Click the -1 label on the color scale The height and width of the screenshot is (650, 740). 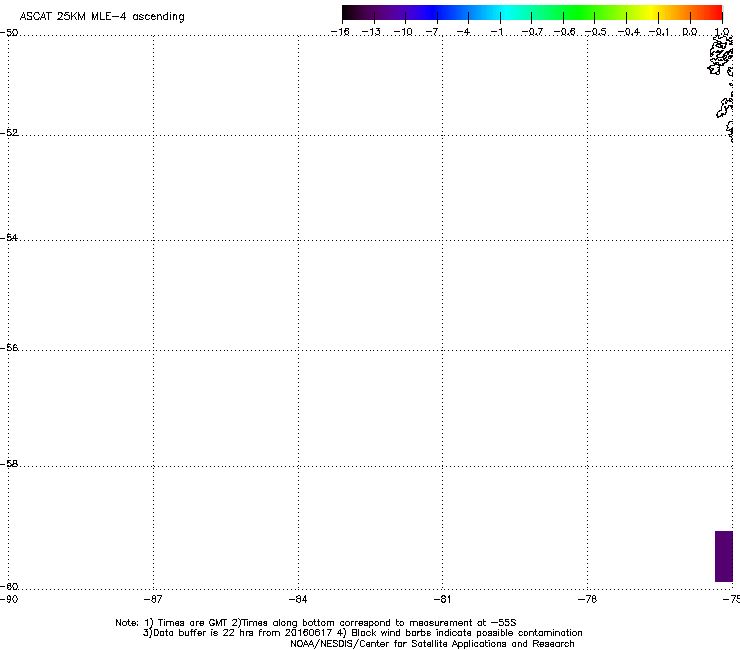point(496,32)
